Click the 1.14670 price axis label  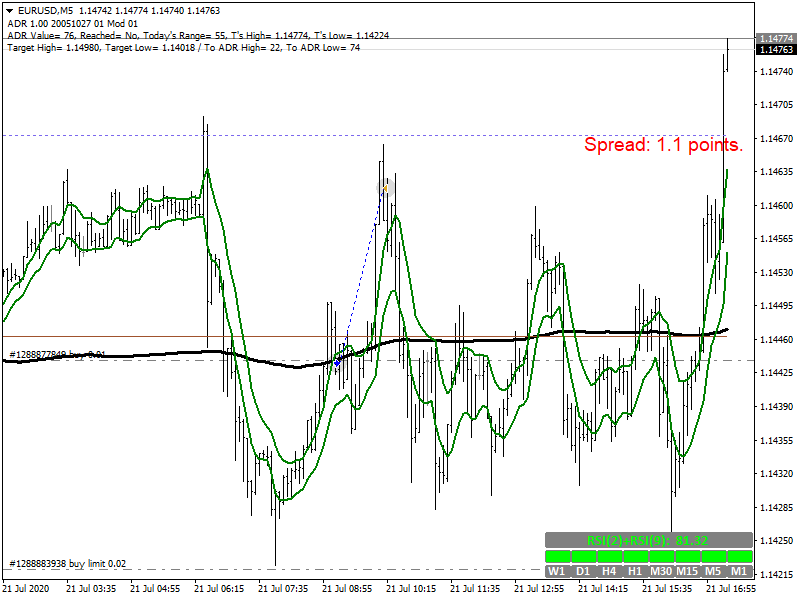click(777, 139)
